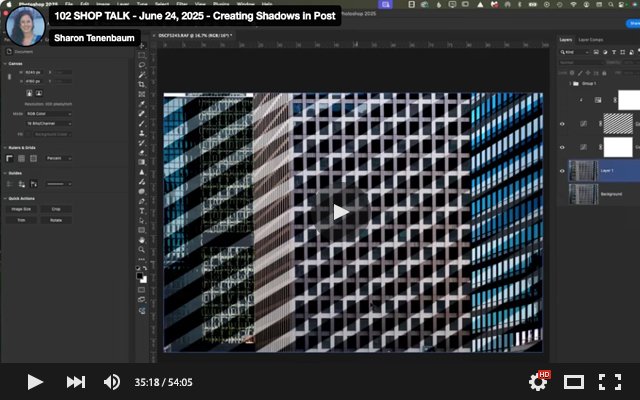The height and width of the screenshot is (400, 640).
Task: Select the Rectangular Marquee tool
Action: coord(142,55)
